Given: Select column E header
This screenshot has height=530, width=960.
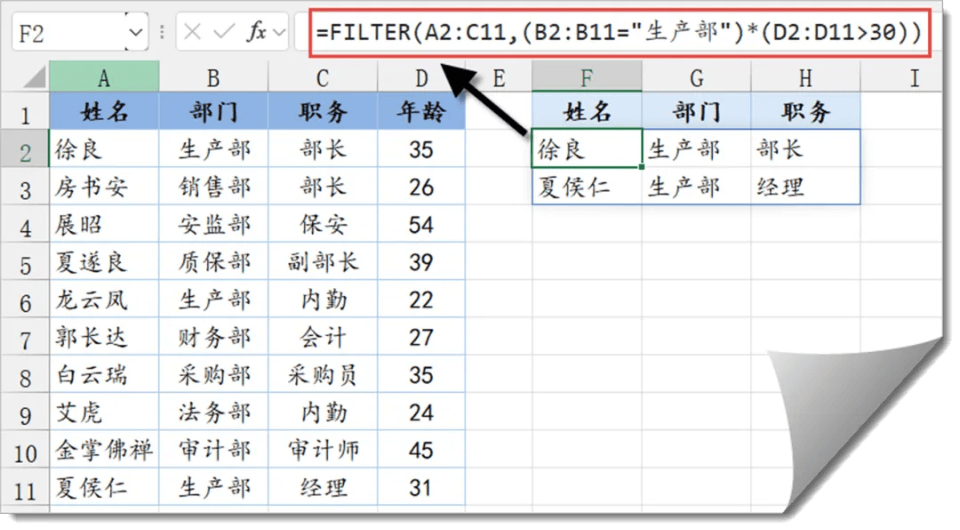Looking at the screenshot, I should click(499, 77).
